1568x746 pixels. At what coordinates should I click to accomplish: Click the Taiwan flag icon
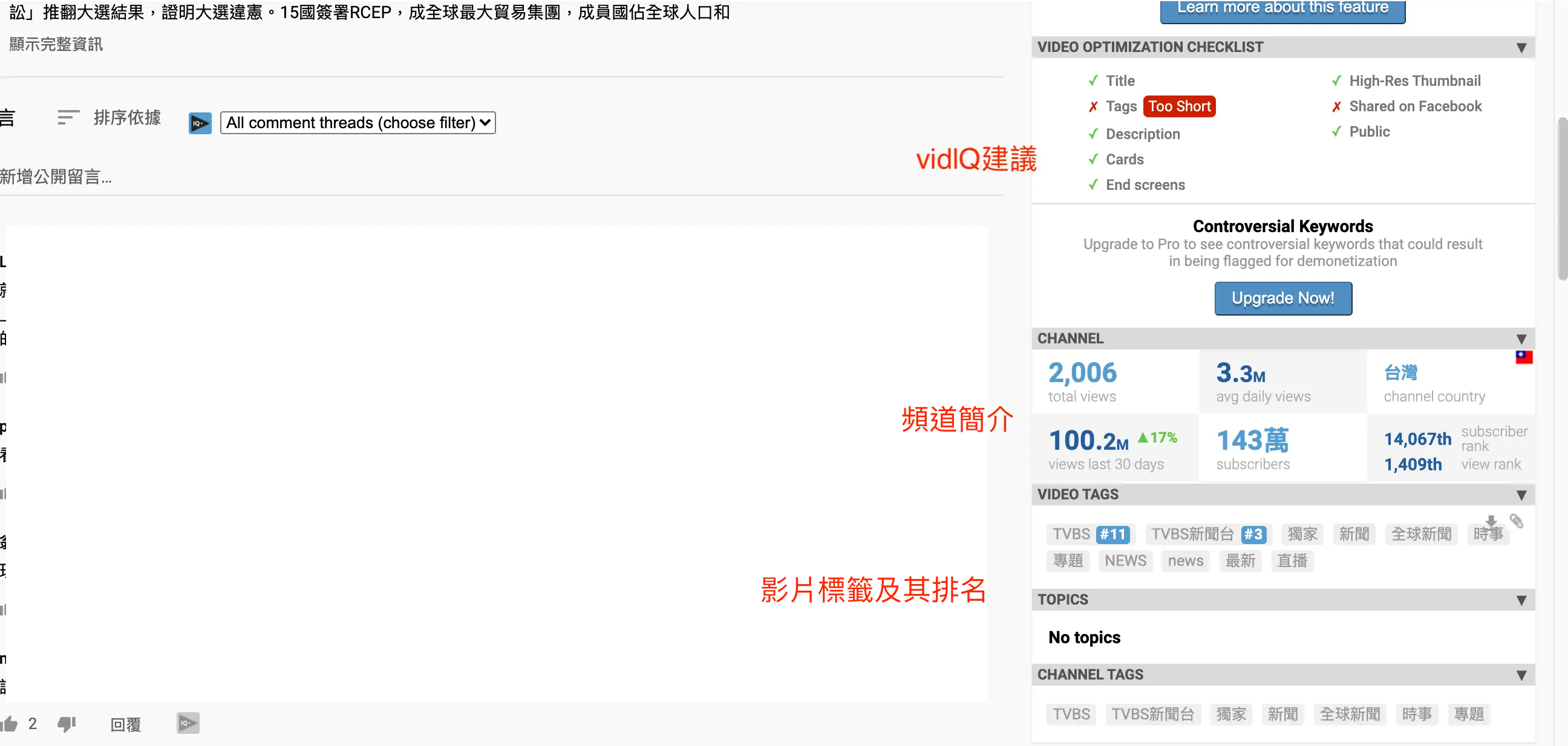(1524, 357)
